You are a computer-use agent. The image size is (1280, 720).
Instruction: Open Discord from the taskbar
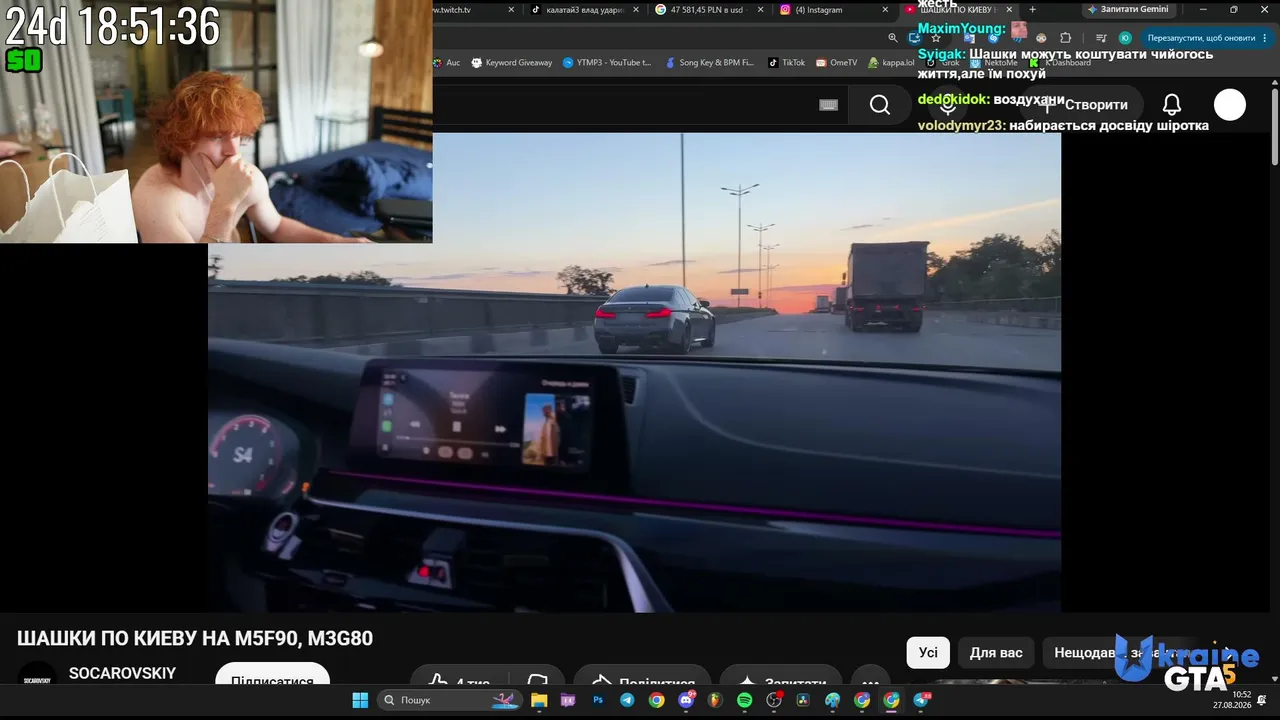[686, 700]
